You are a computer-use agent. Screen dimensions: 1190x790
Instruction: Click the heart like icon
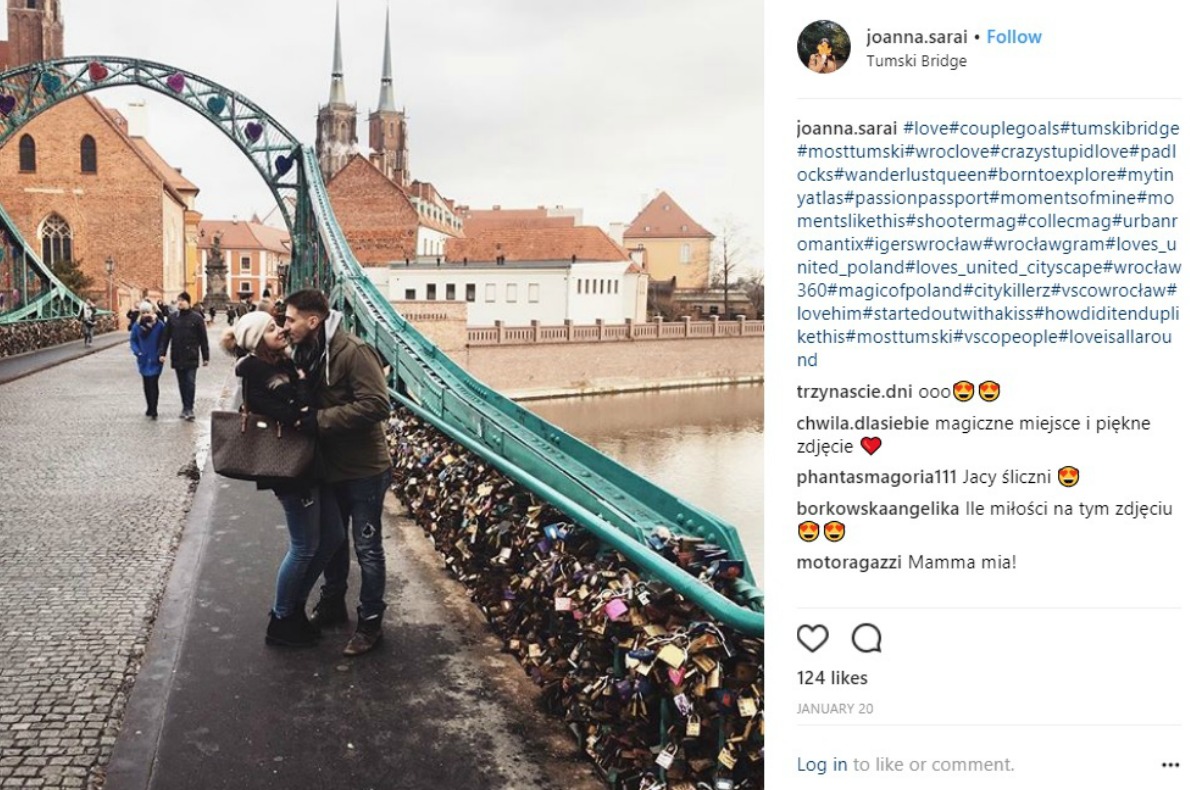813,639
